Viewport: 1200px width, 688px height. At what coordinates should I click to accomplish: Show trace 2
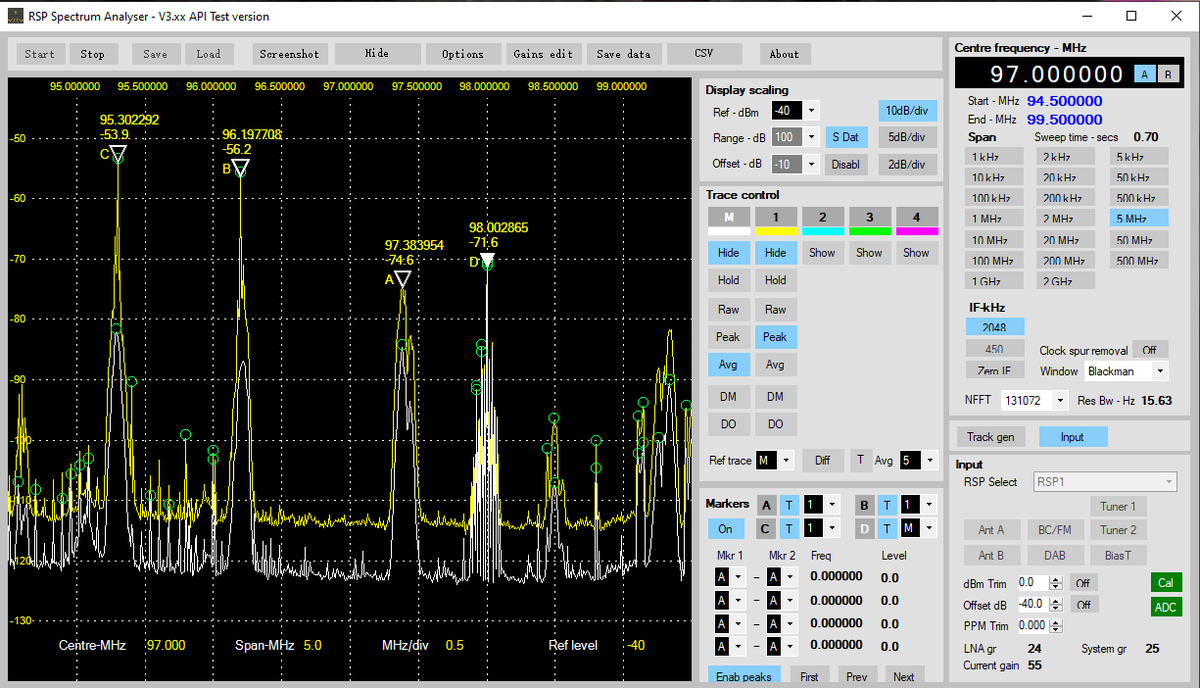click(822, 253)
